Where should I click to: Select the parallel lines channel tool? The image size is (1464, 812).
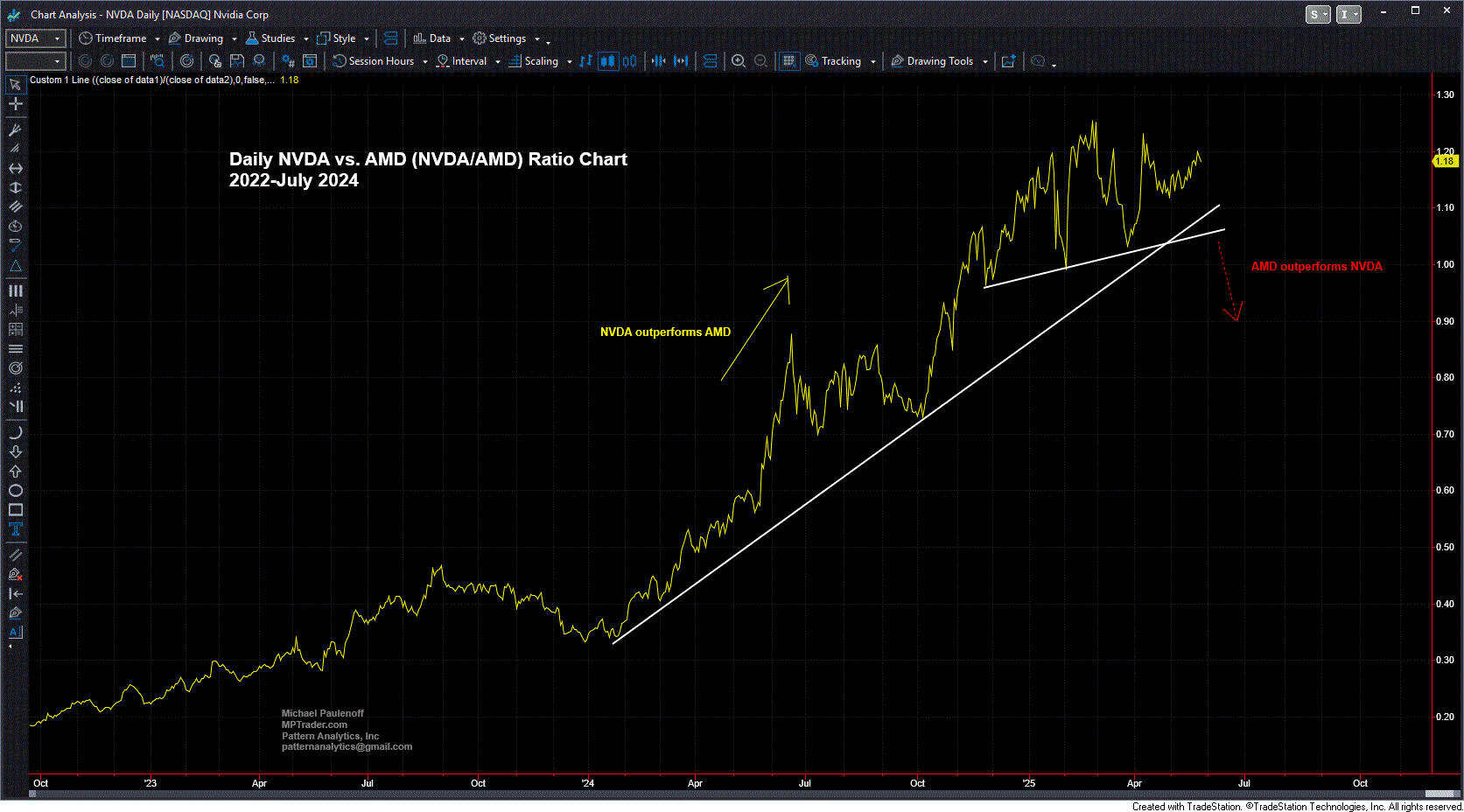(15, 207)
